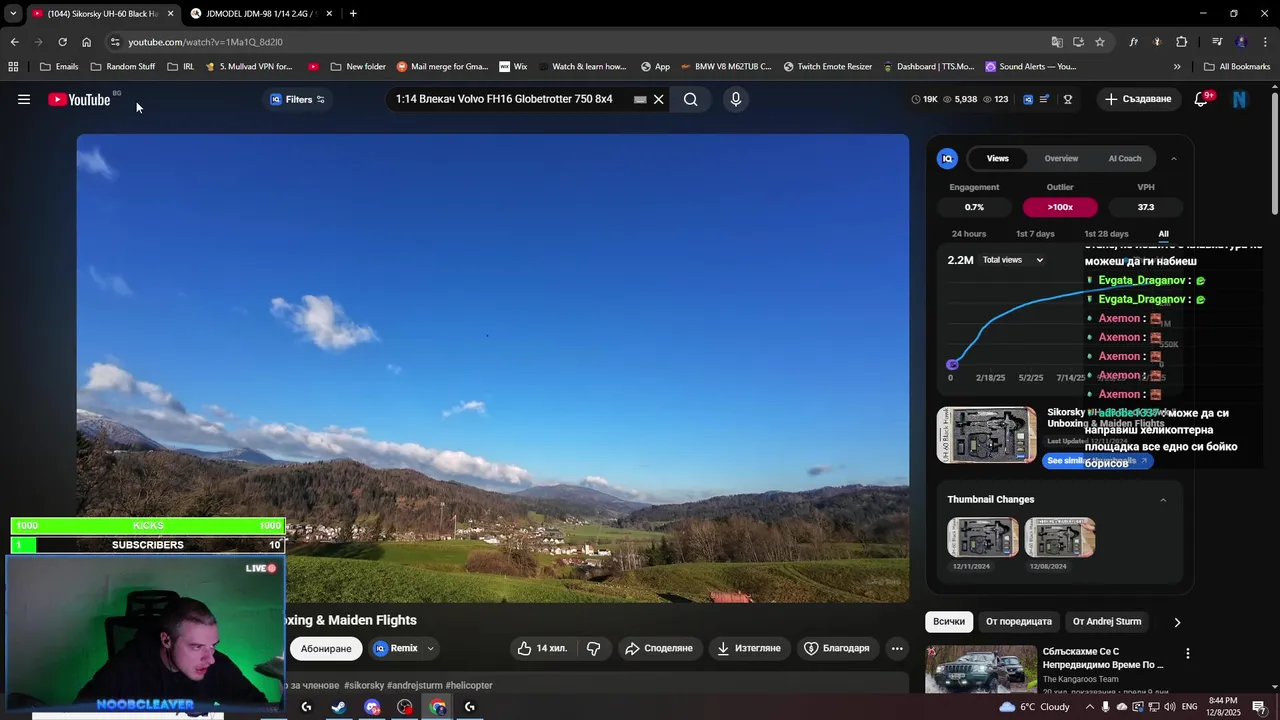
Task: Clear the YouTube search box text
Action: coord(658,99)
